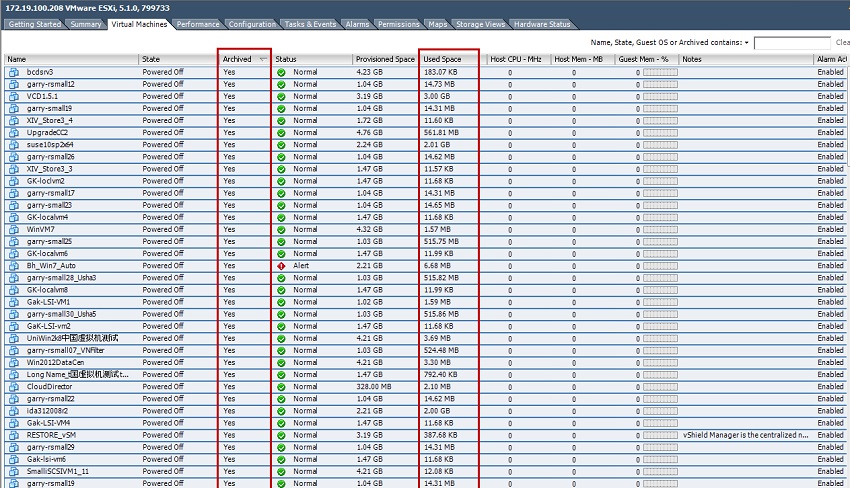This screenshot has width=850, height=488.
Task: Click green status icon in VCD1.5.1 row
Action: pyautogui.click(x=281, y=97)
